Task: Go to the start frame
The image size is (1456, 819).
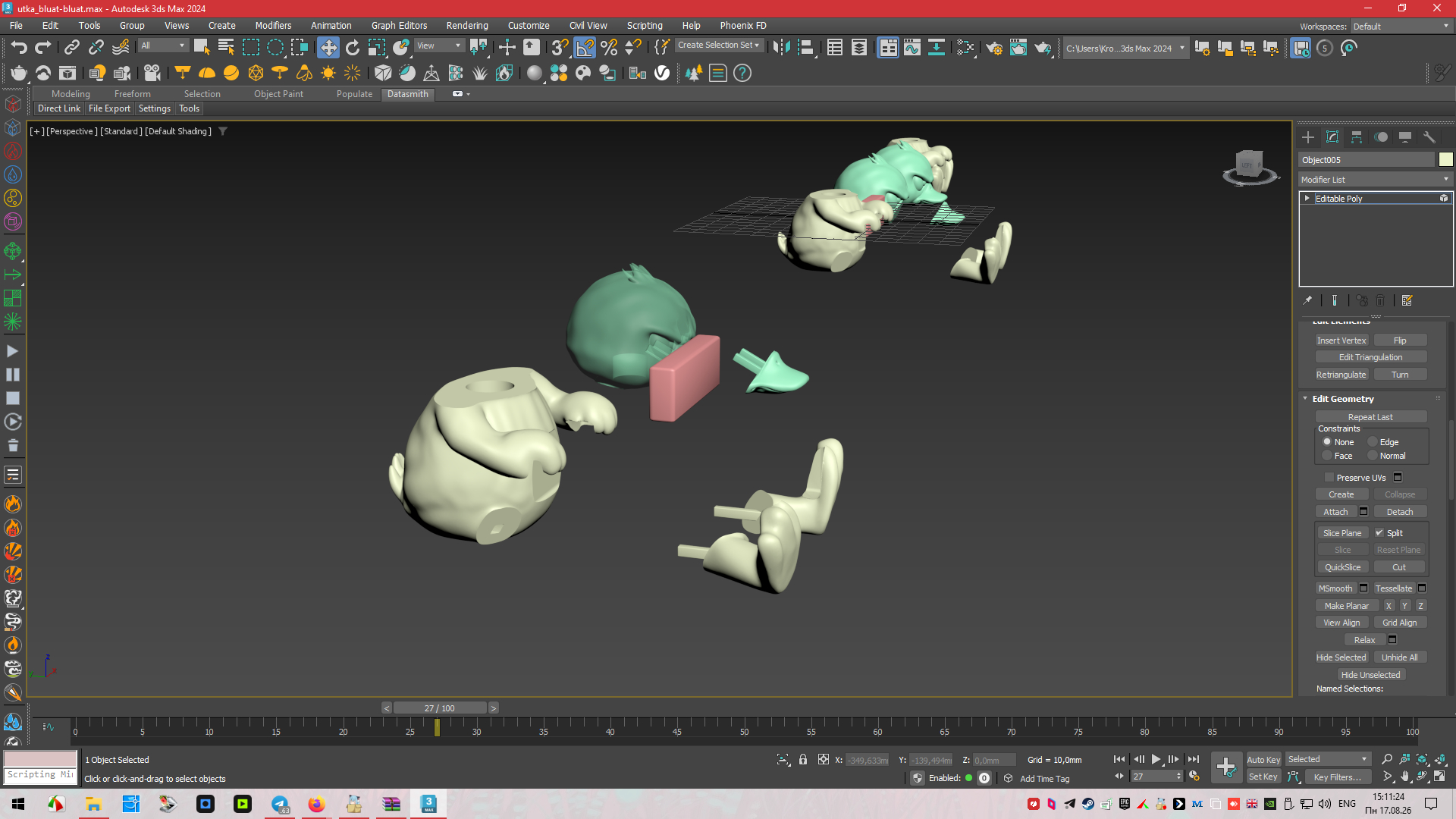Action: coord(1119,759)
